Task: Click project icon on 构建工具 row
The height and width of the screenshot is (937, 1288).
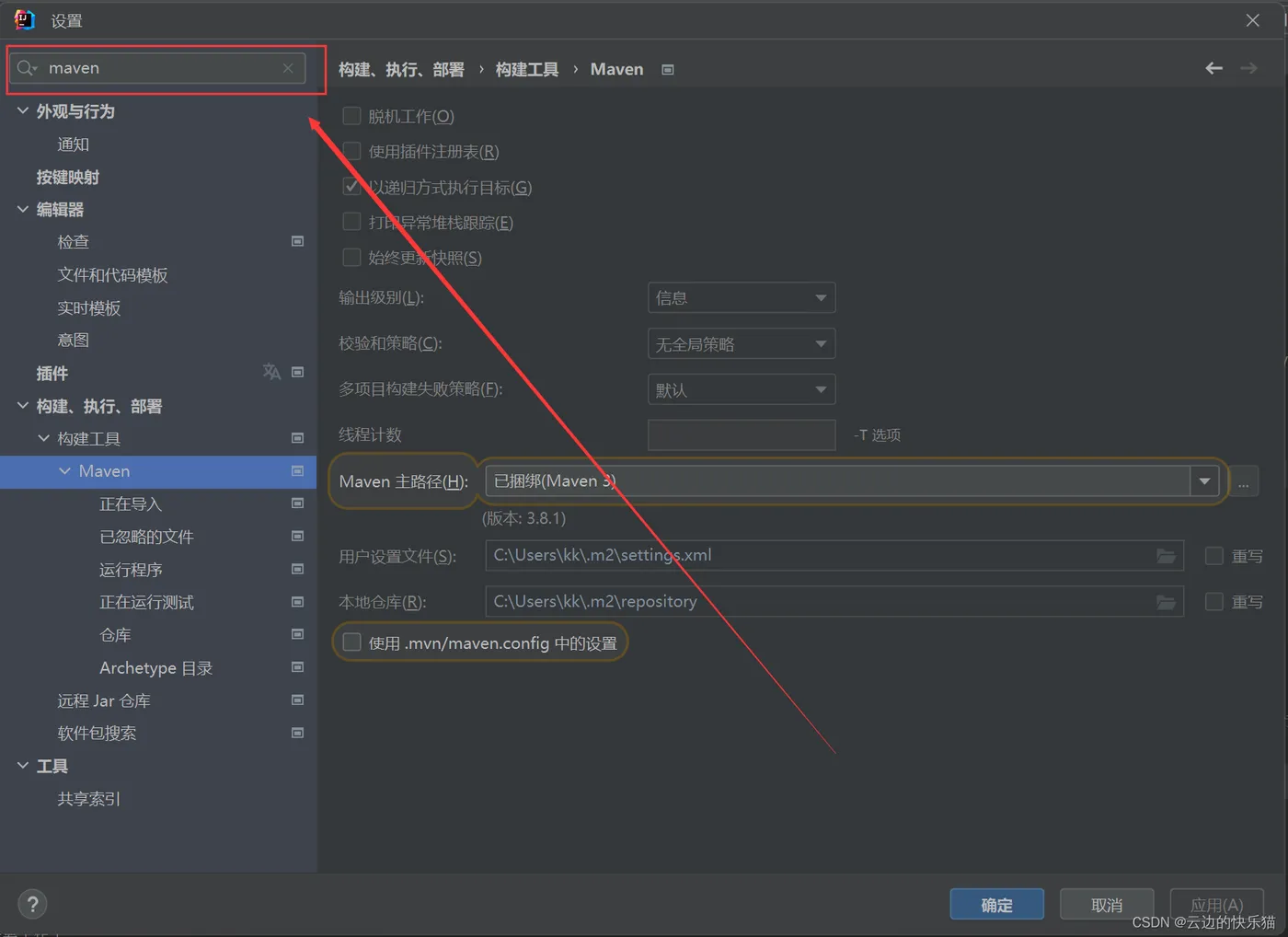Action: [x=297, y=438]
